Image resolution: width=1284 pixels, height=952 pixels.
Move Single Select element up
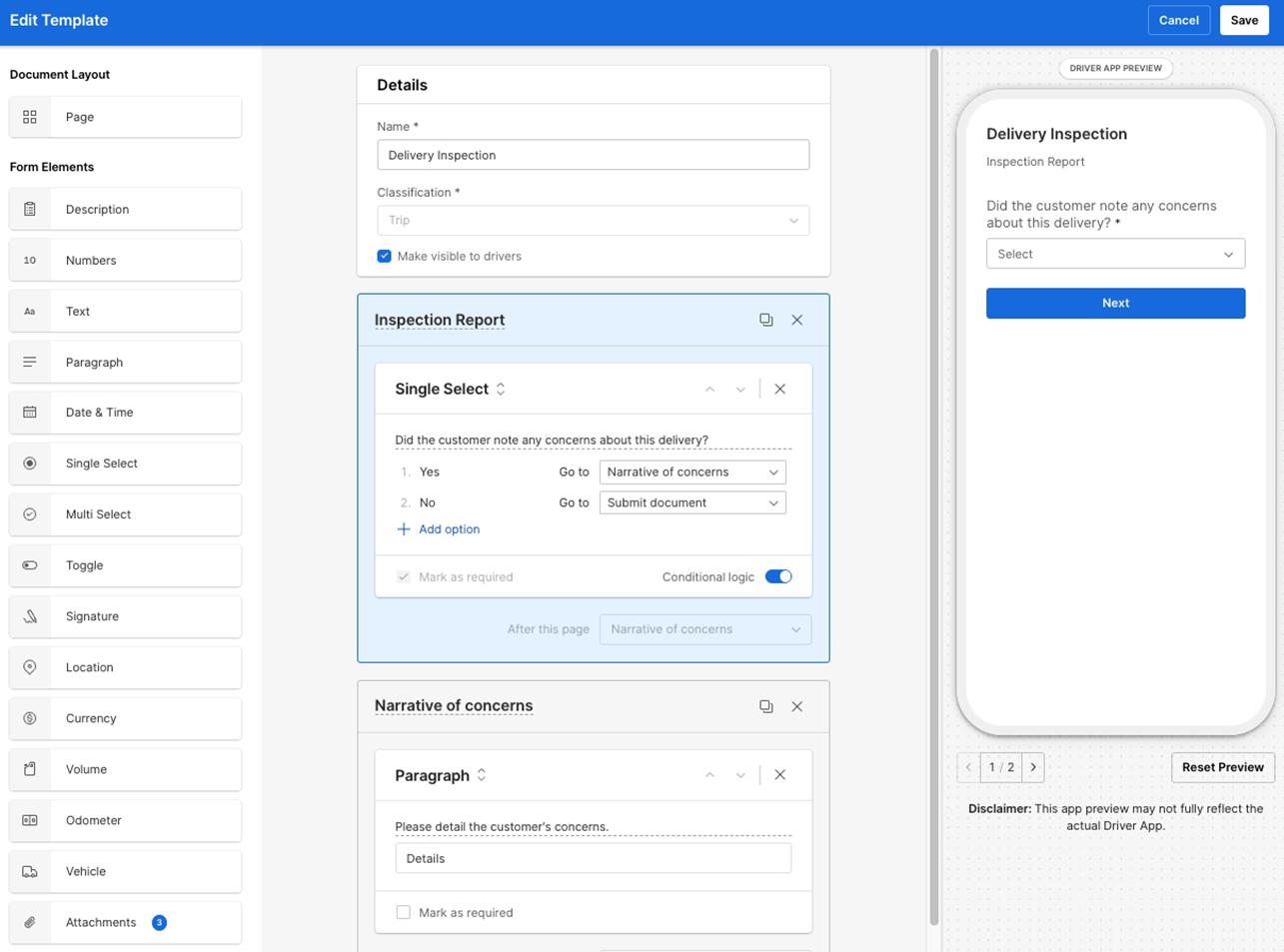point(709,390)
